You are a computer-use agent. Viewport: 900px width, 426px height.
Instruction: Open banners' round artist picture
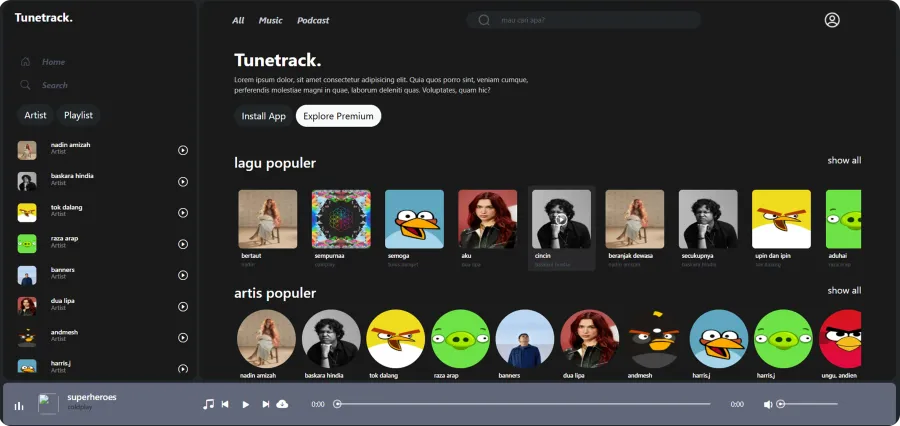click(x=525, y=339)
